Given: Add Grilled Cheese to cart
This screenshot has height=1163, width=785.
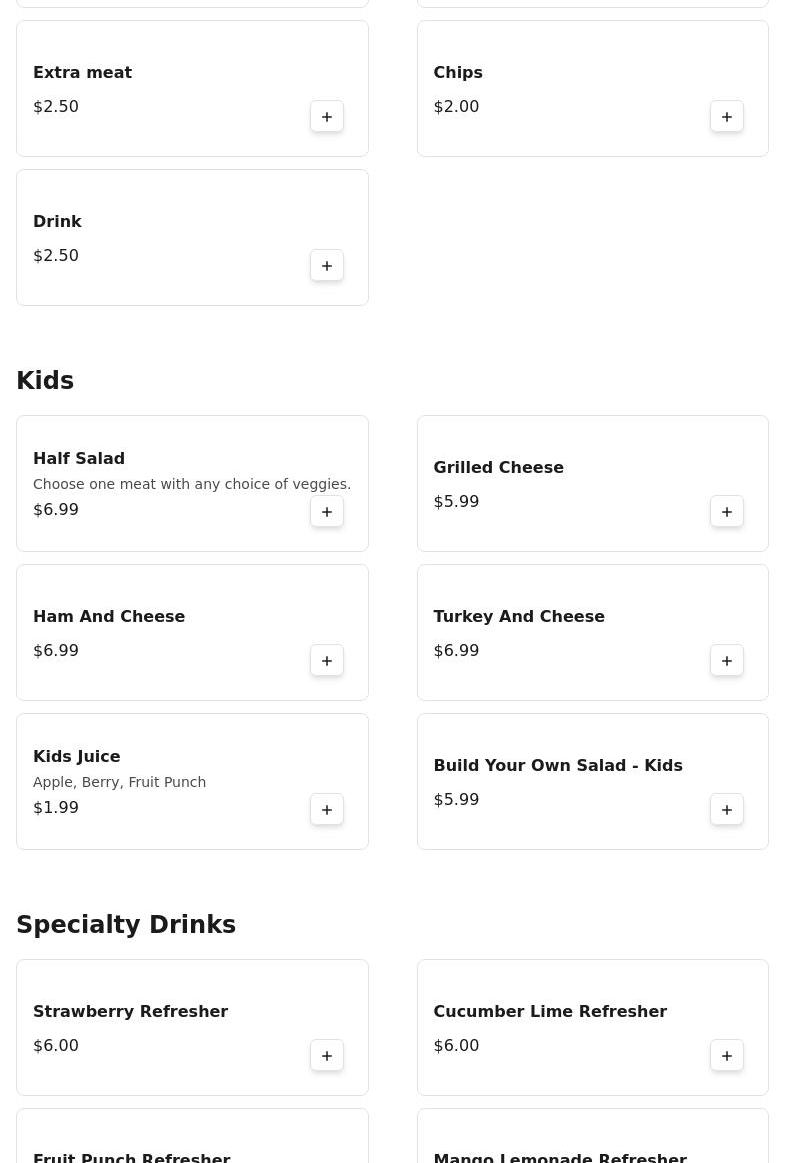Looking at the screenshot, I should [x=727, y=512].
